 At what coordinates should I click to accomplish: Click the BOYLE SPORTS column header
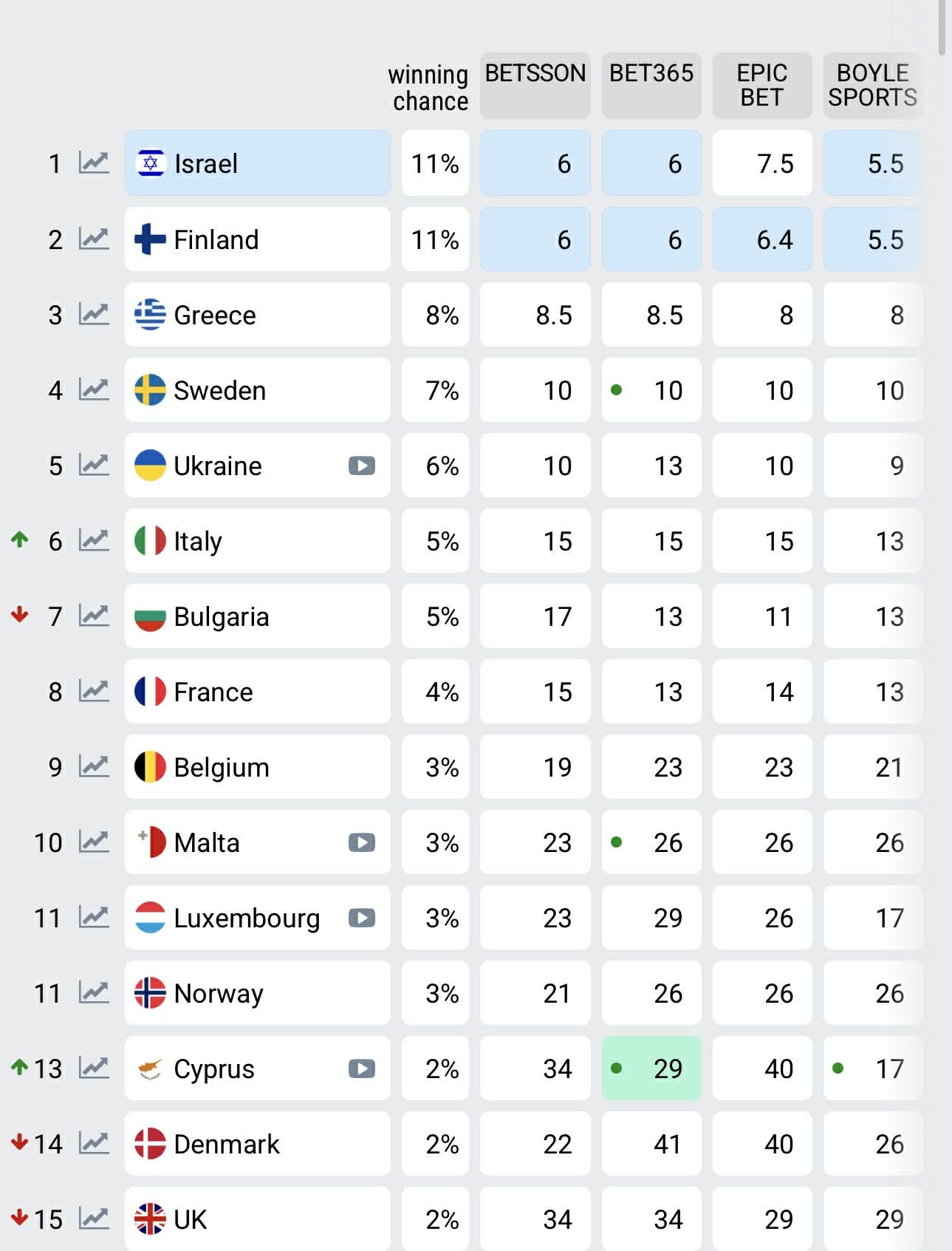872,85
